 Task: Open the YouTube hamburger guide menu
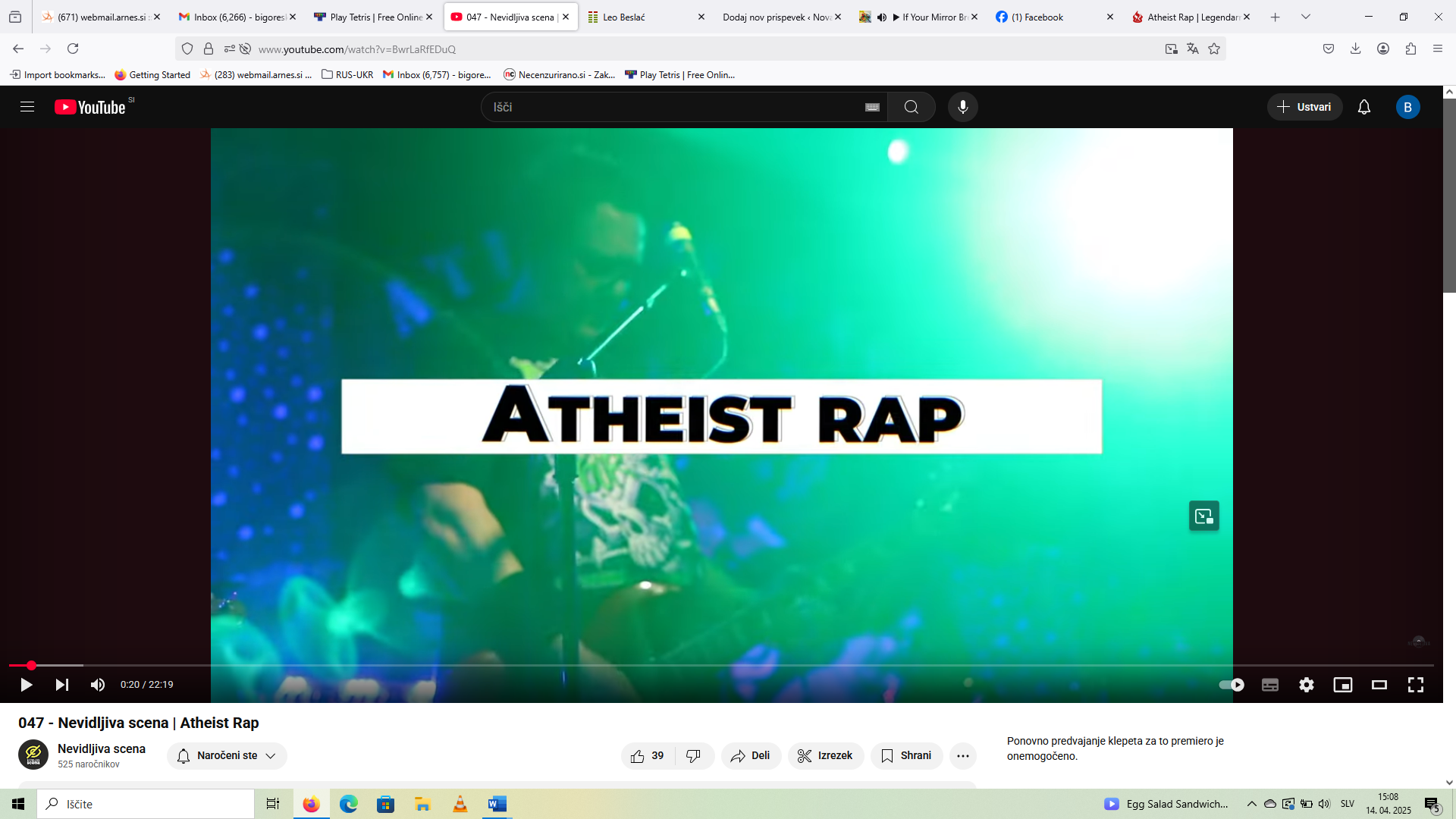[x=27, y=107]
